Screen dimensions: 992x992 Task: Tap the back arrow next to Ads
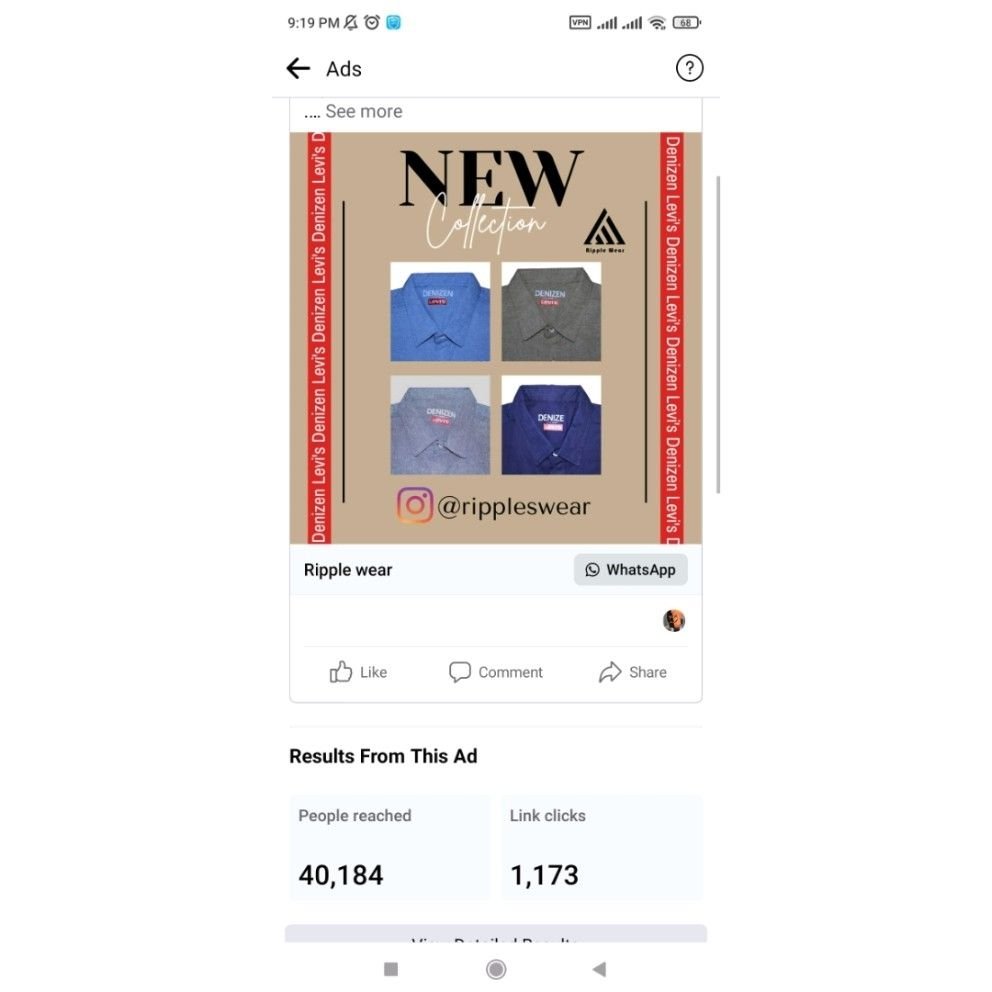pos(298,68)
